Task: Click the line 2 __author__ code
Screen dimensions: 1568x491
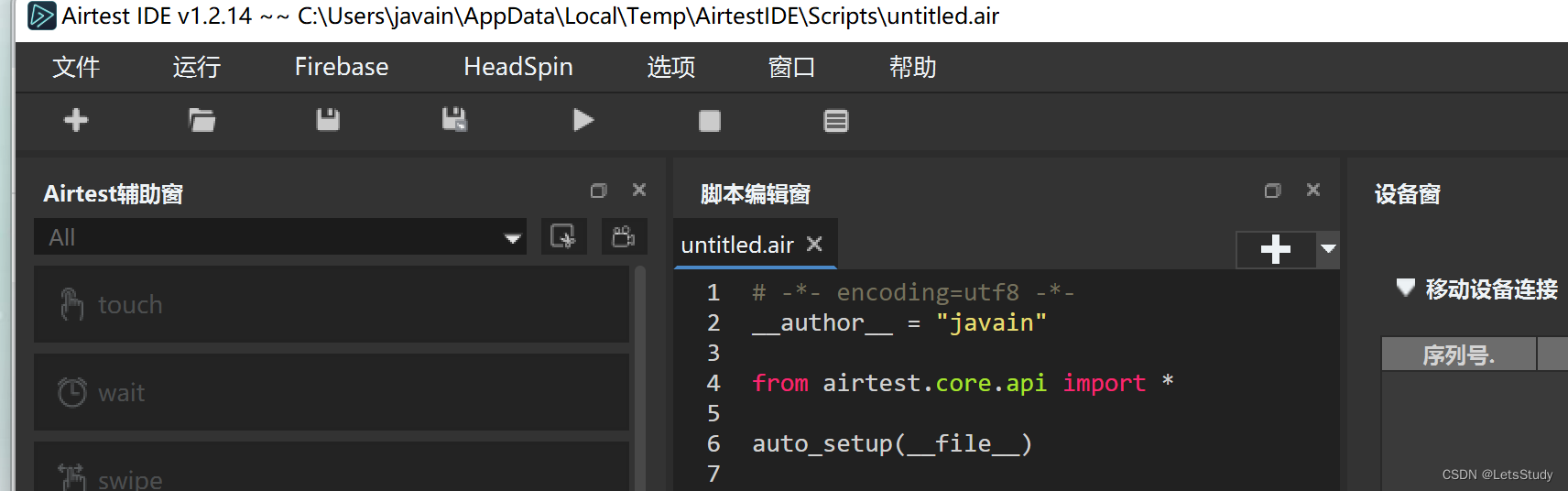Action: [x=898, y=322]
